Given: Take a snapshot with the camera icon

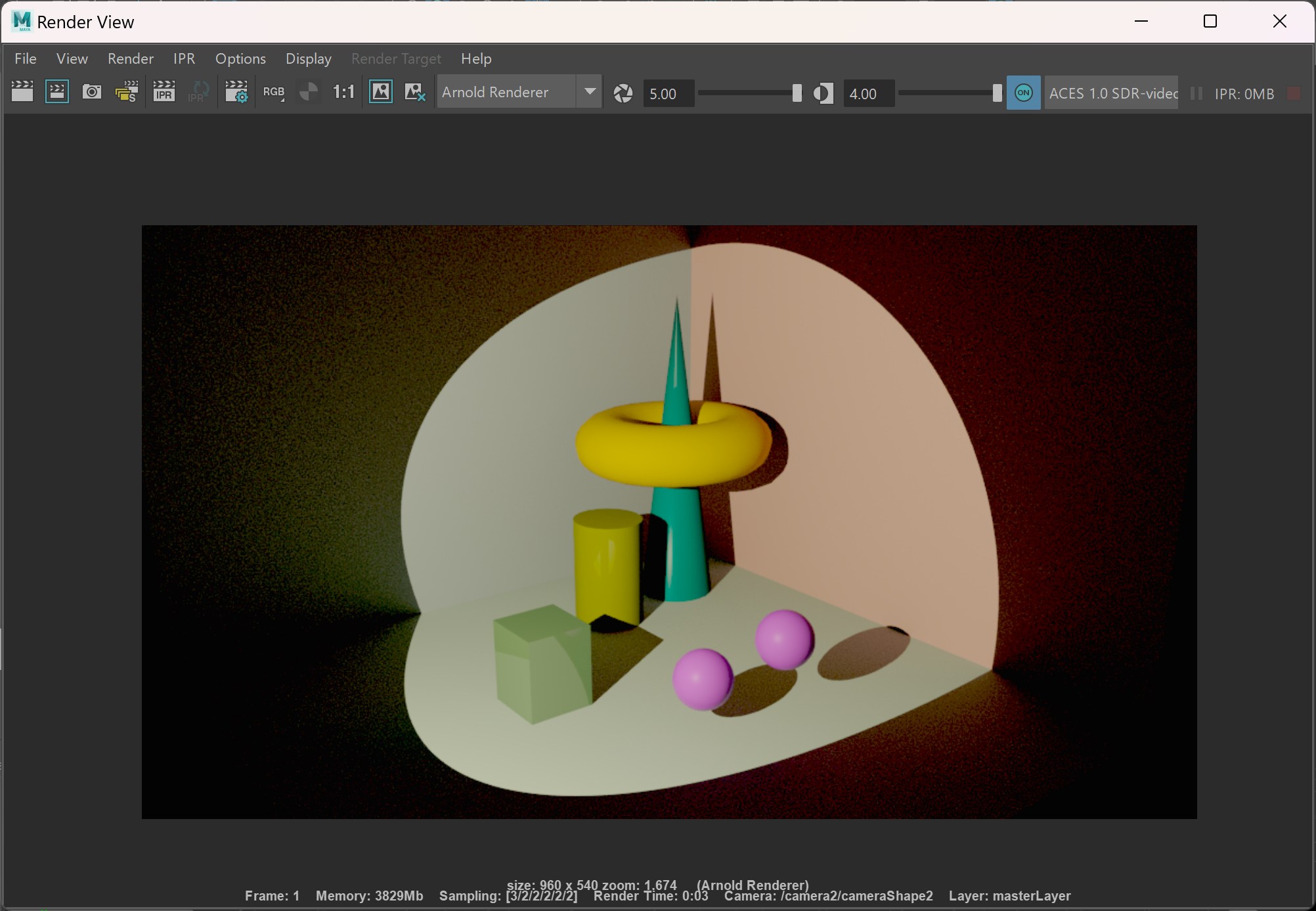Looking at the screenshot, I should [92, 92].
